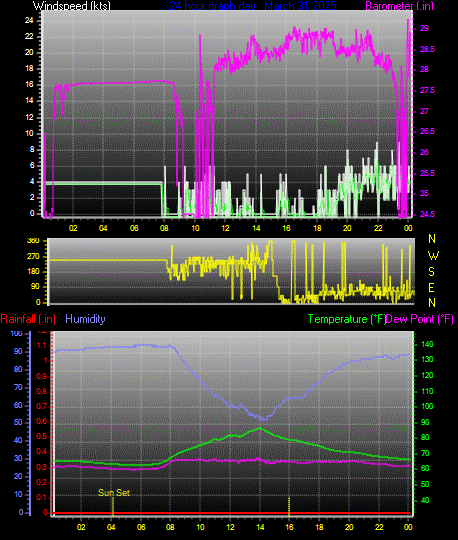This screenshot has width=458, height=540.
Task: Click the 40 temperature axis value
Action: (425, 500)
